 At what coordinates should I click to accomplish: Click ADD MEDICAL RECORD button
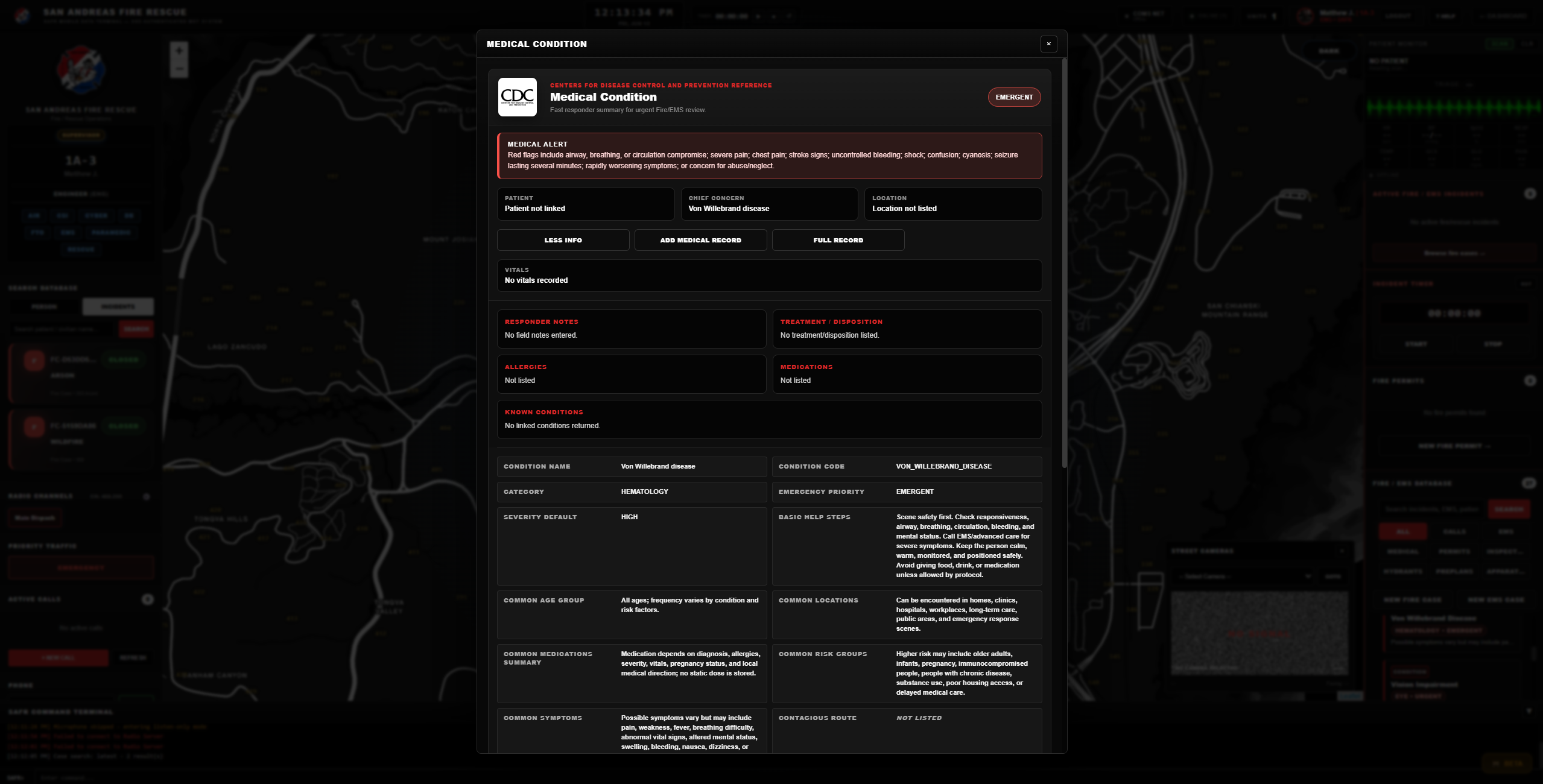(700, 240)
